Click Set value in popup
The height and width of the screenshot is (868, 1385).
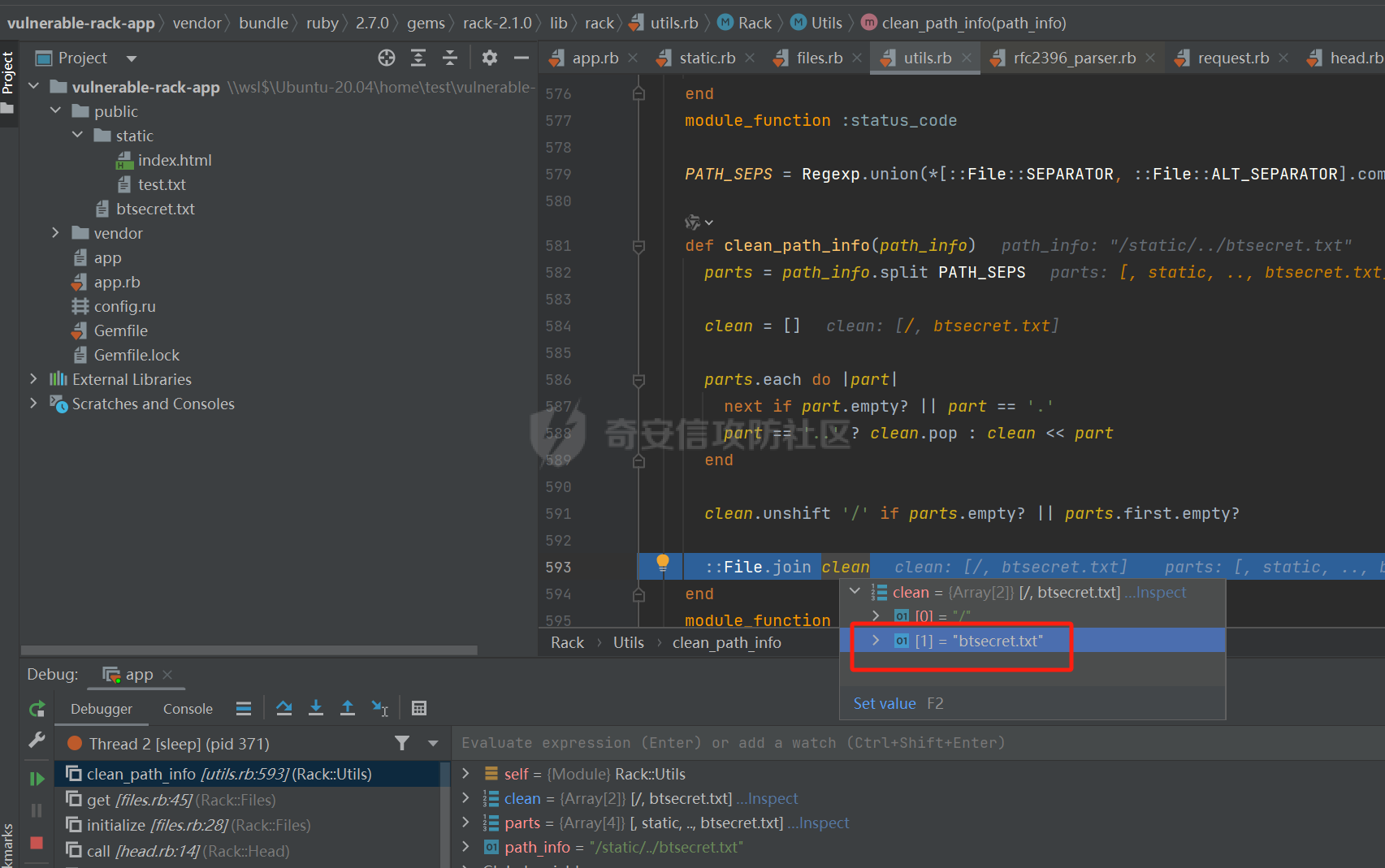click(884, 703)
